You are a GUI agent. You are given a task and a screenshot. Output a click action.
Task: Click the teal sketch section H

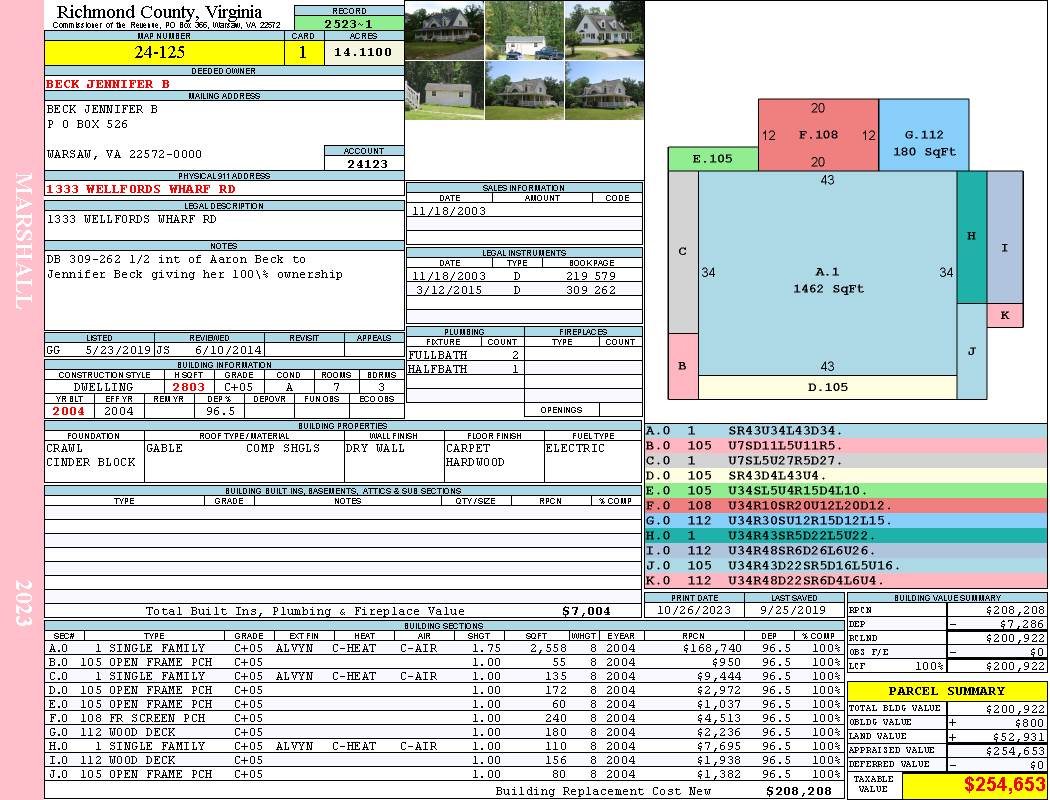tap(971, 236)
